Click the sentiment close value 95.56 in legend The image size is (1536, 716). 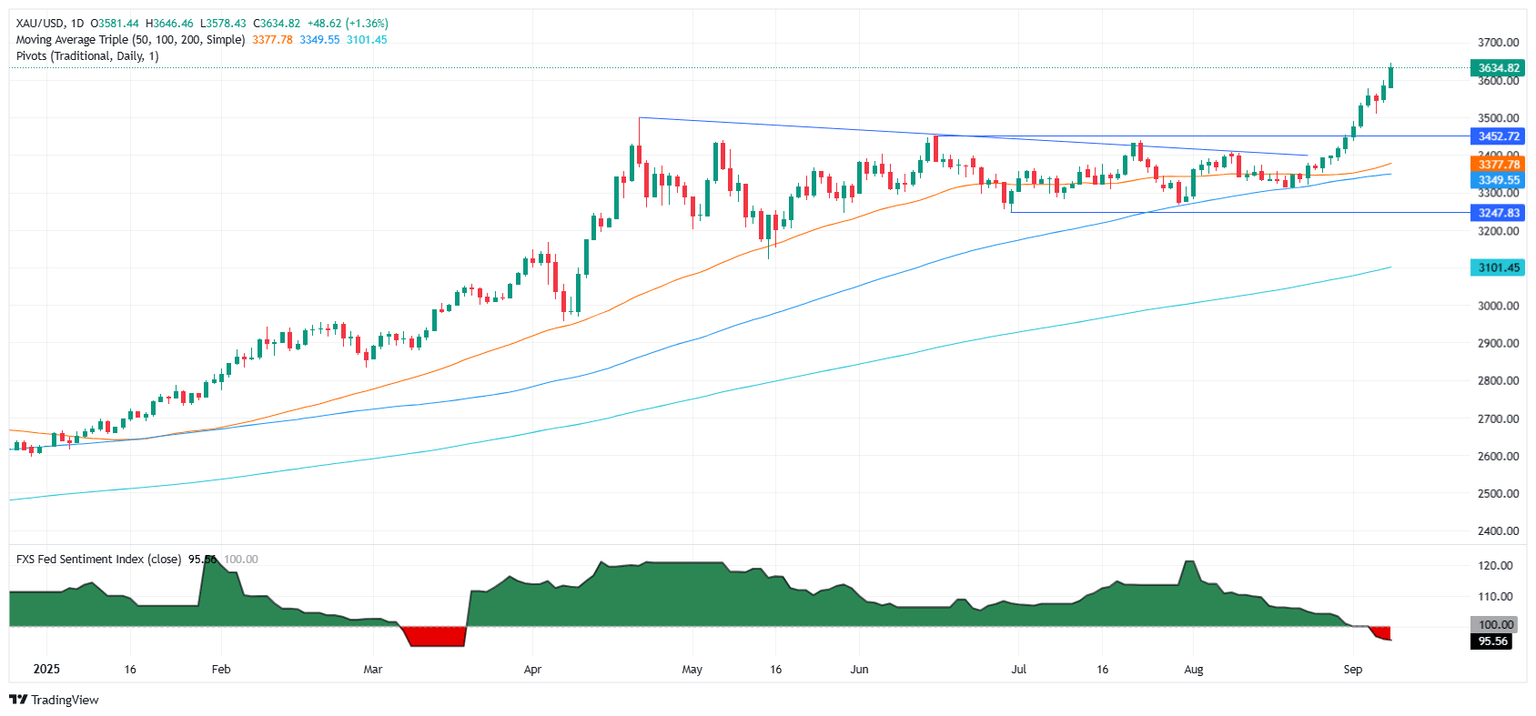[x=204, y=560]
